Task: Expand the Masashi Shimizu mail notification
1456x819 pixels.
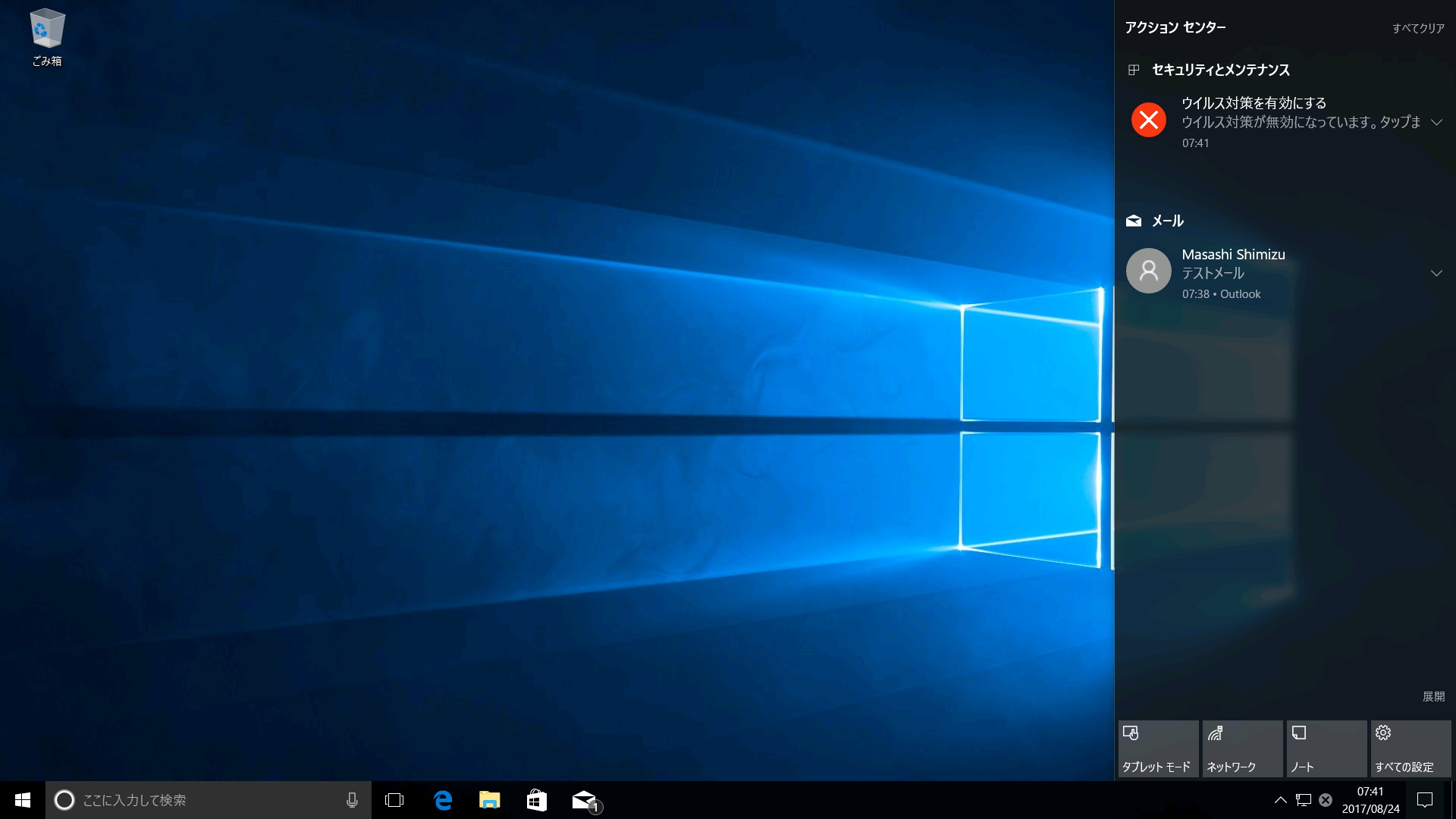Action: [x=1436, y=273]
